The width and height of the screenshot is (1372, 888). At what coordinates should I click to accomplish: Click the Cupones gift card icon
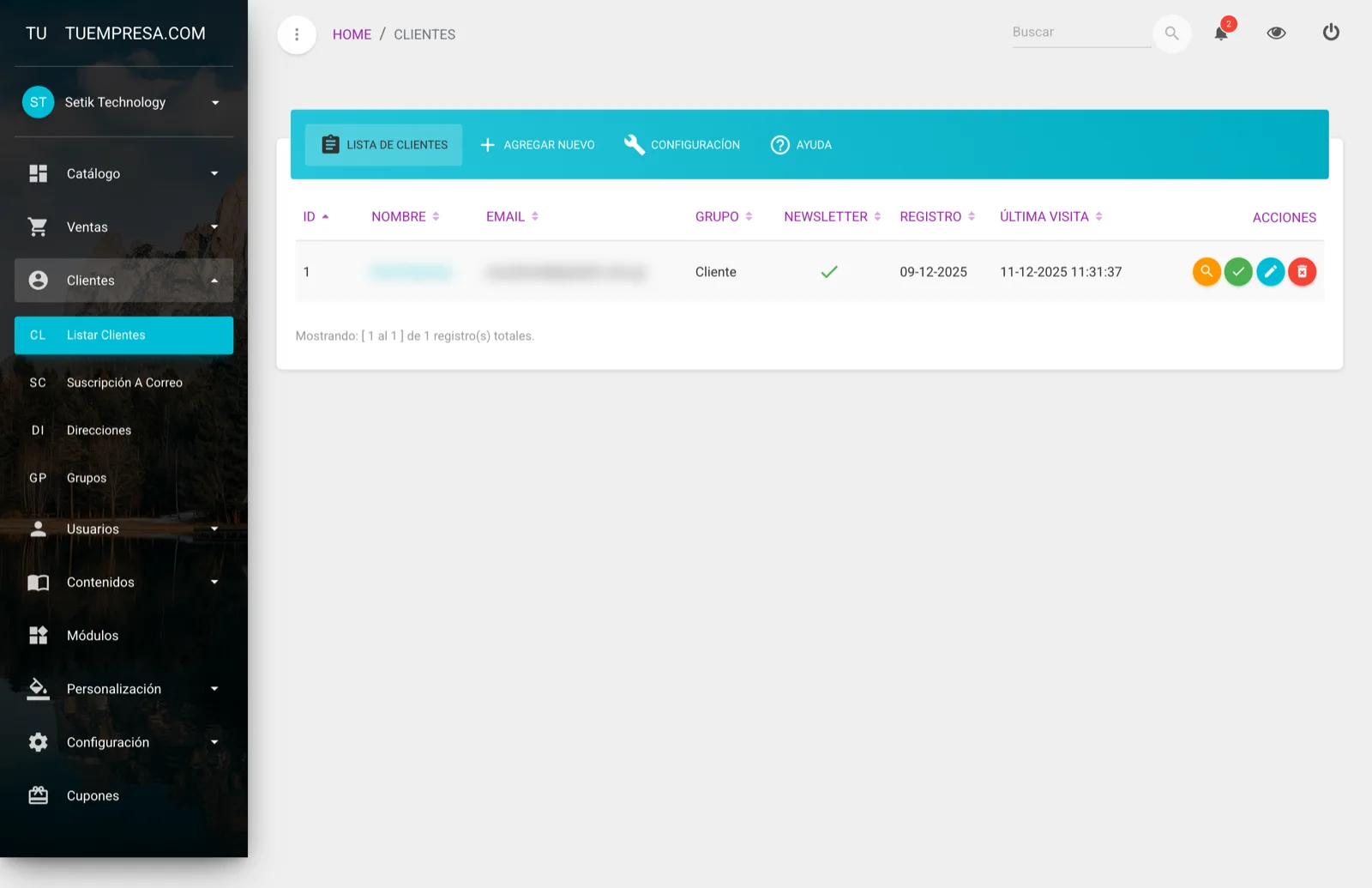(39, 795)
